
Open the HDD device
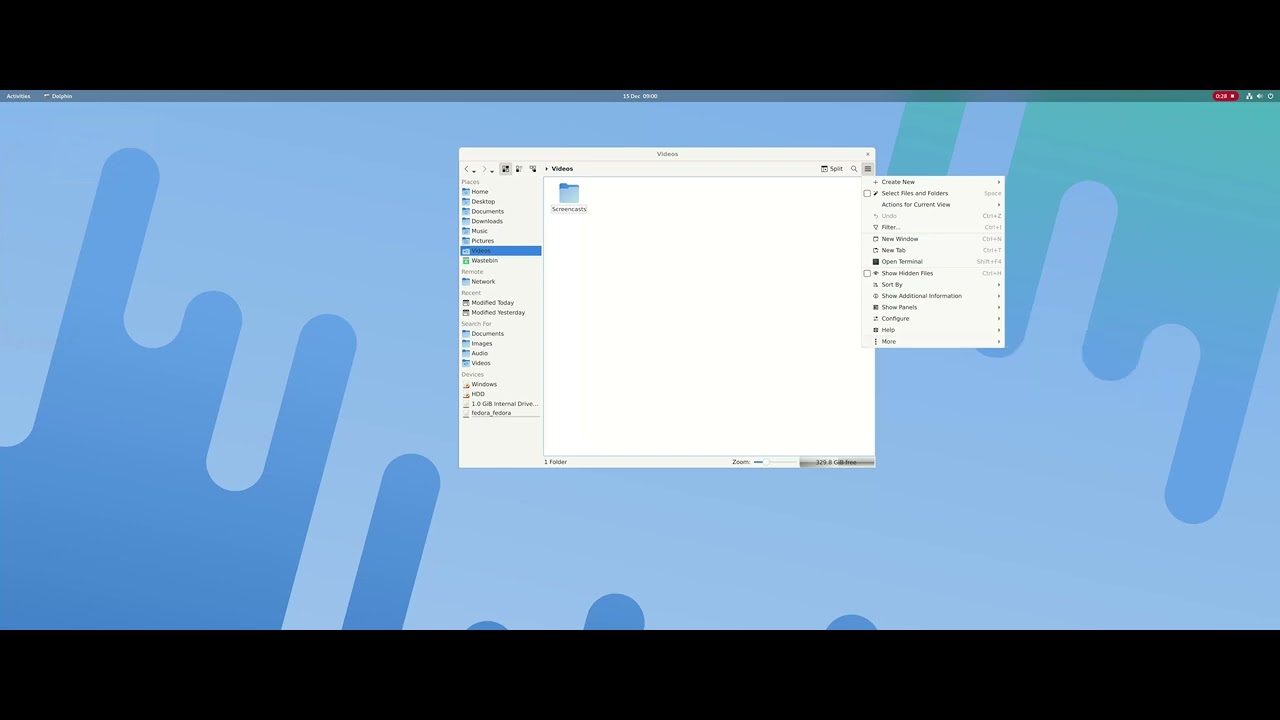(x=501, y=394)
